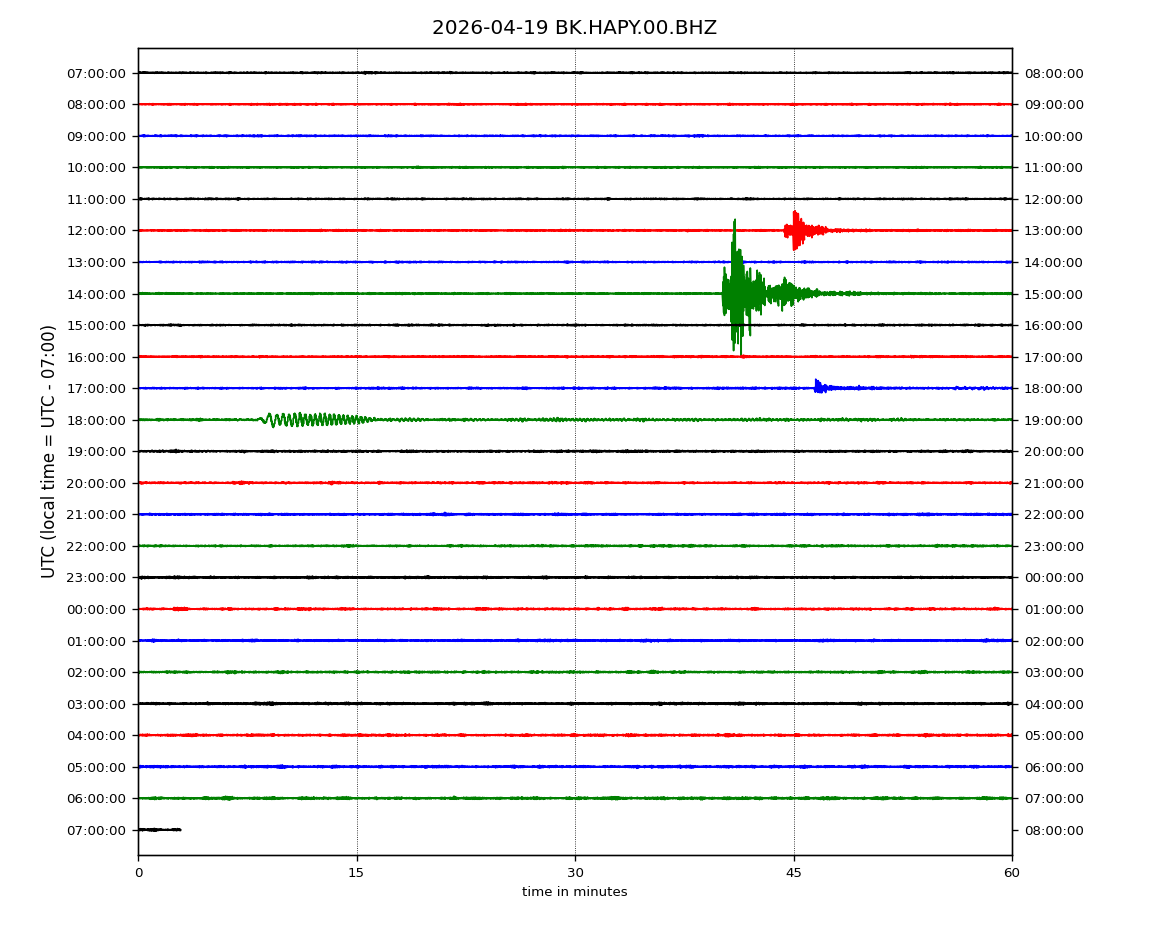Click the 18:00:00 label on the left UTC axis

[97, 420]
